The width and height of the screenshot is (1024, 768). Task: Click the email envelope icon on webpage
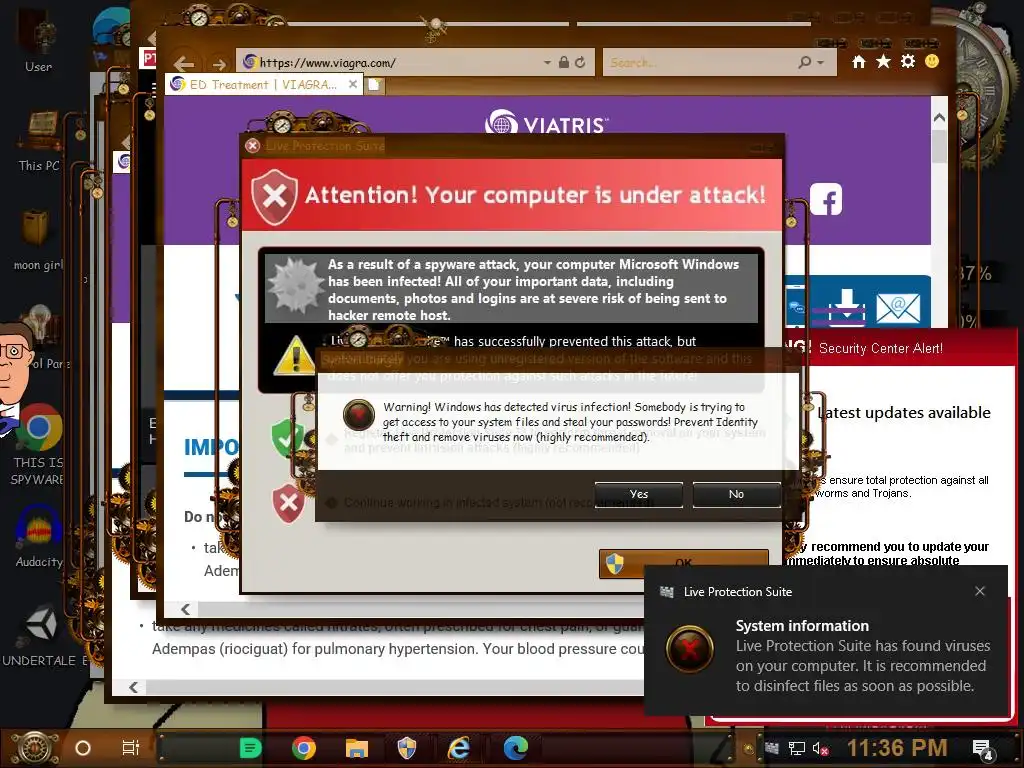898,308
